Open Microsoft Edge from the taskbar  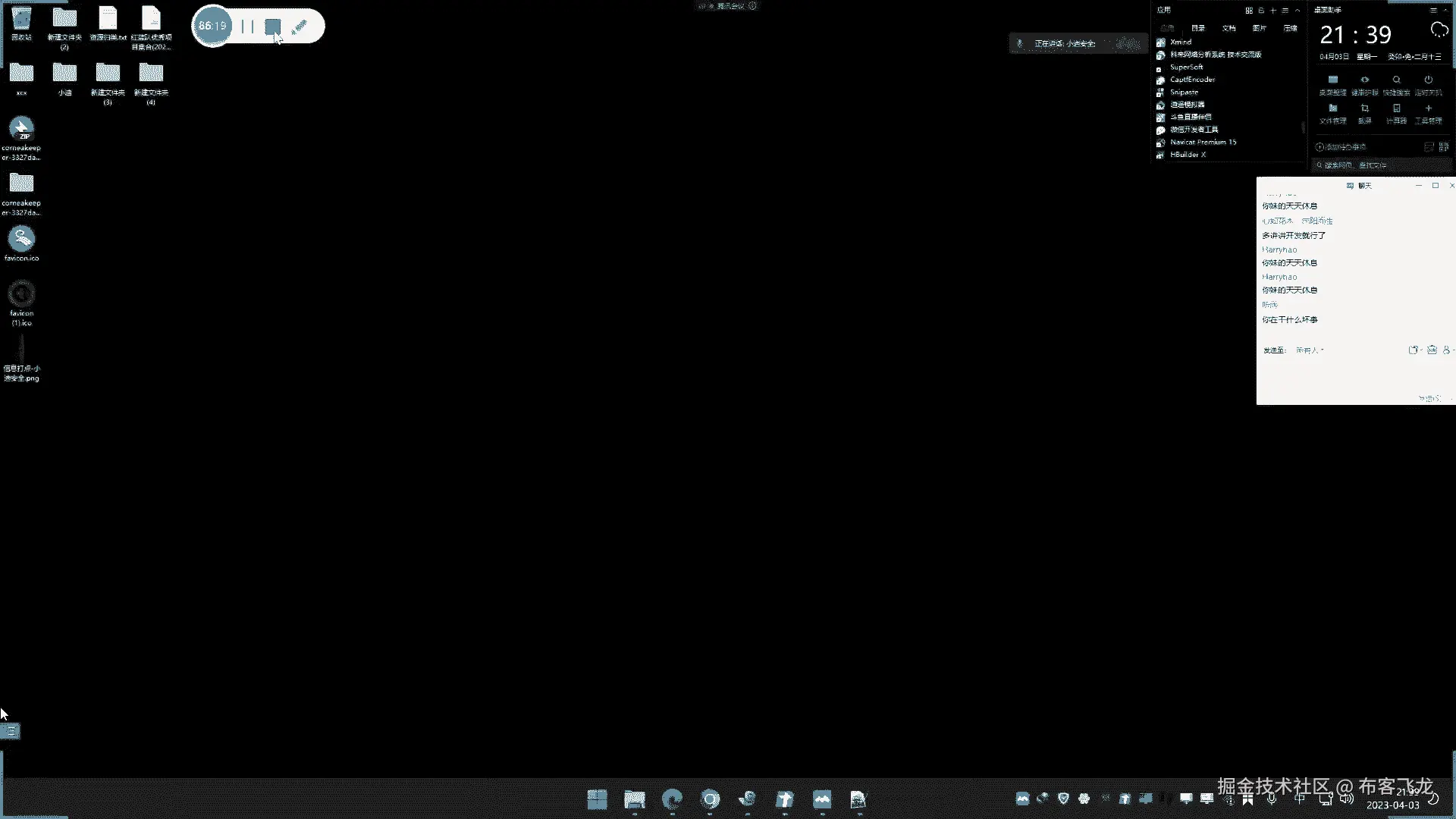[672, 799]
